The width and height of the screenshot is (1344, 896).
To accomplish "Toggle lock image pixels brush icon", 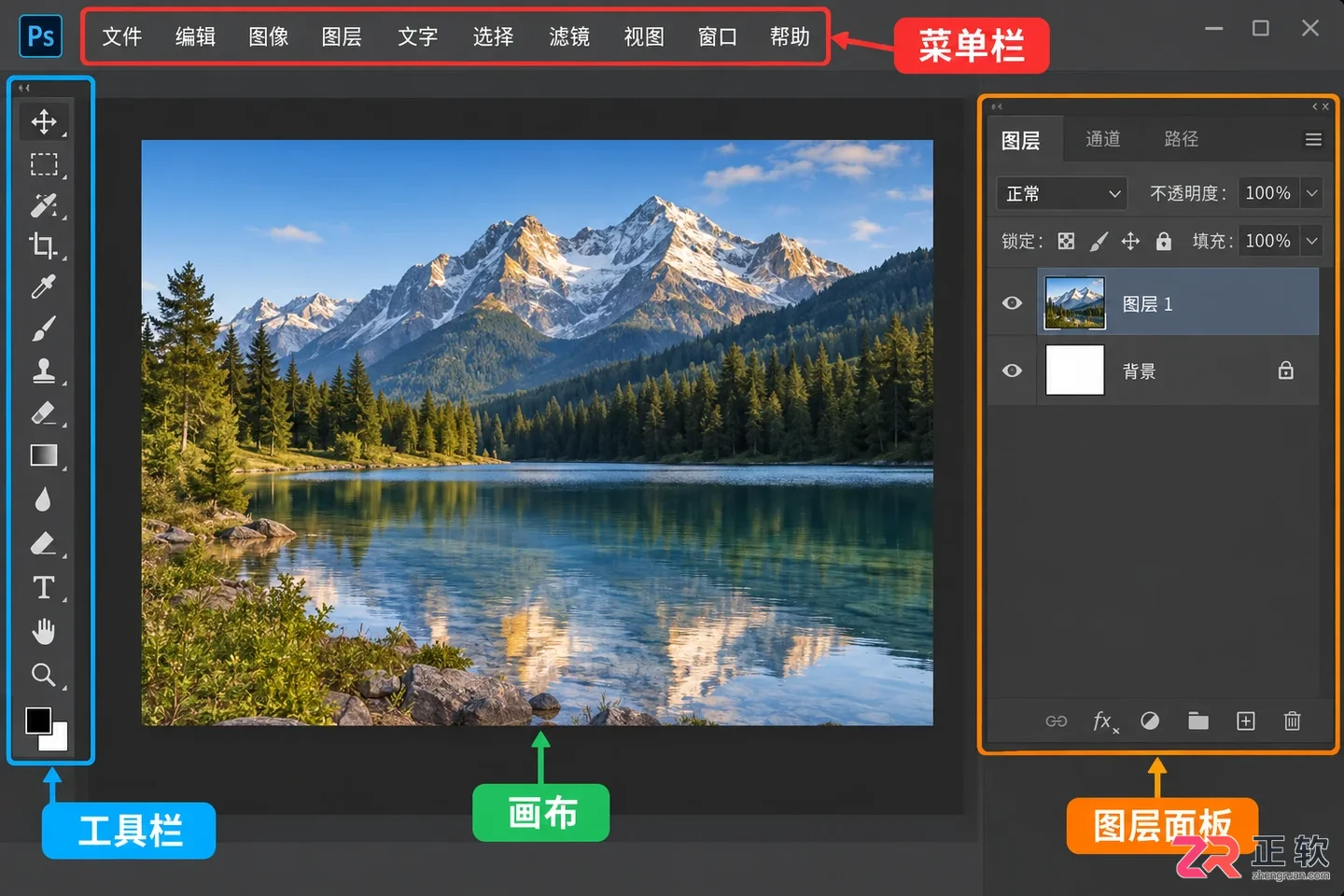I will click(1099, 242).
